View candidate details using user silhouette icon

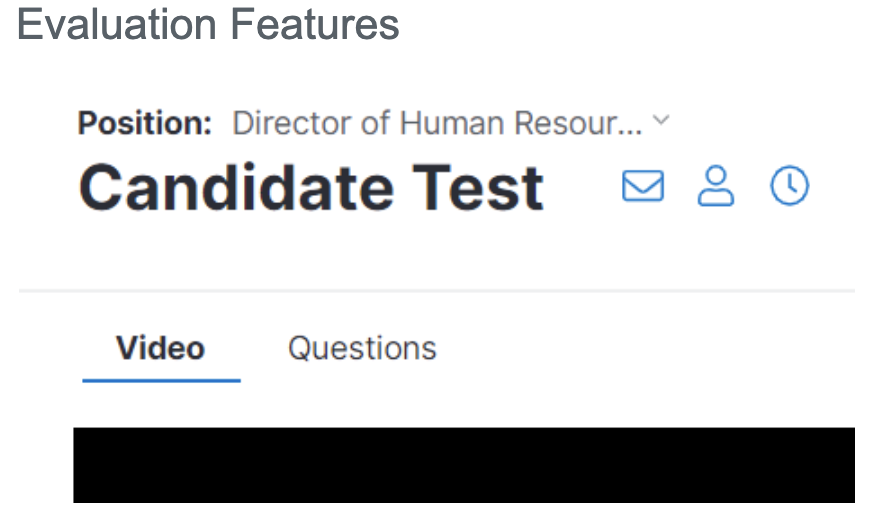(x=715, y=186)
